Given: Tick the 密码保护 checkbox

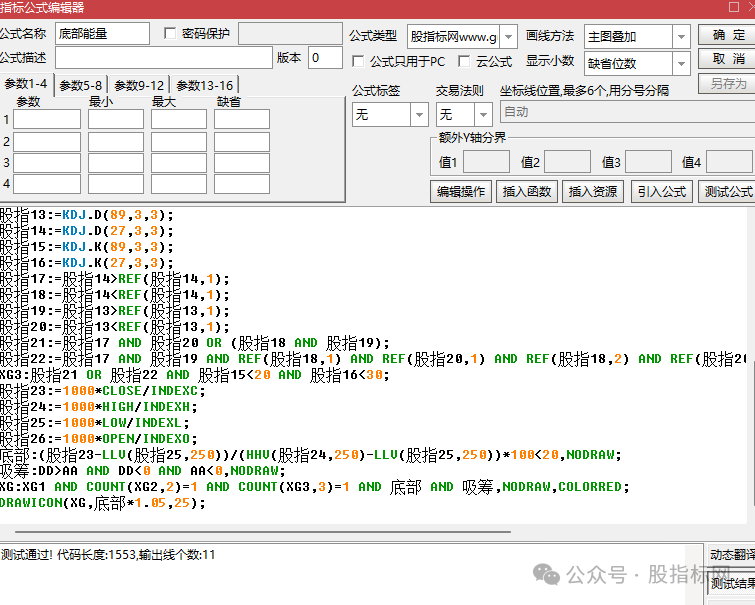Looking at the screenshot, I should pyautogui.click(x=170, y=33).
